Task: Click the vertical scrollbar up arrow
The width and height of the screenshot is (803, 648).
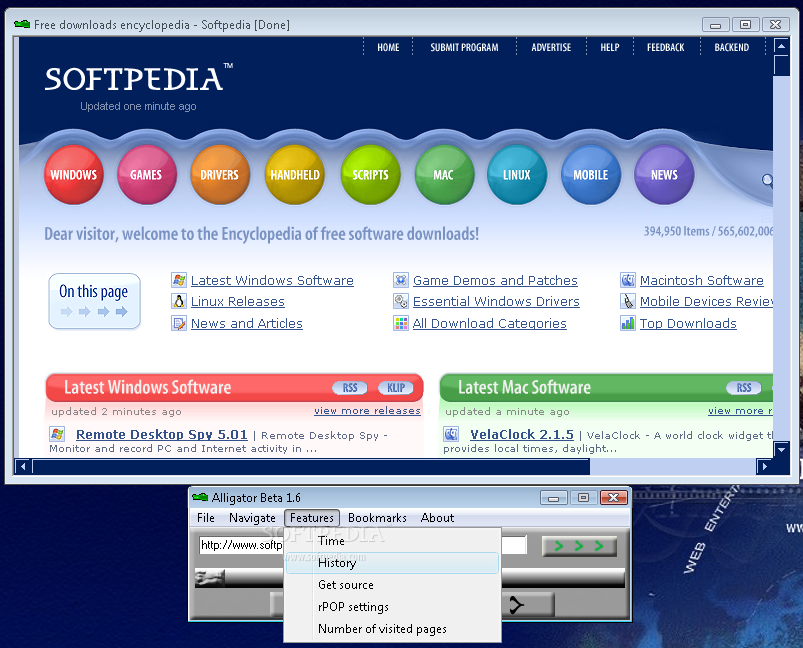Action: pos(781,46)
